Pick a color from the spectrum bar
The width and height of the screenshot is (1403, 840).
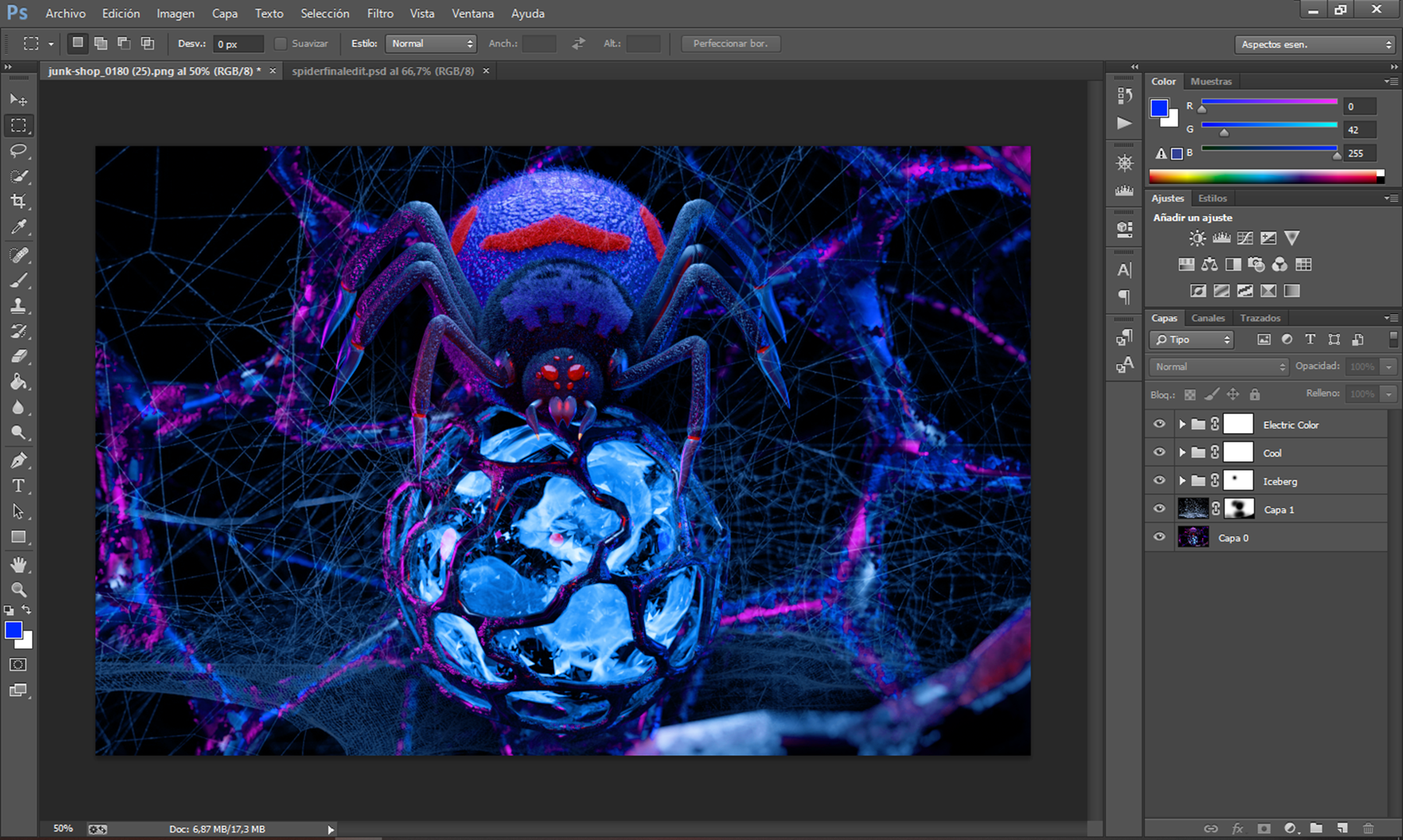coord(1263,177)
